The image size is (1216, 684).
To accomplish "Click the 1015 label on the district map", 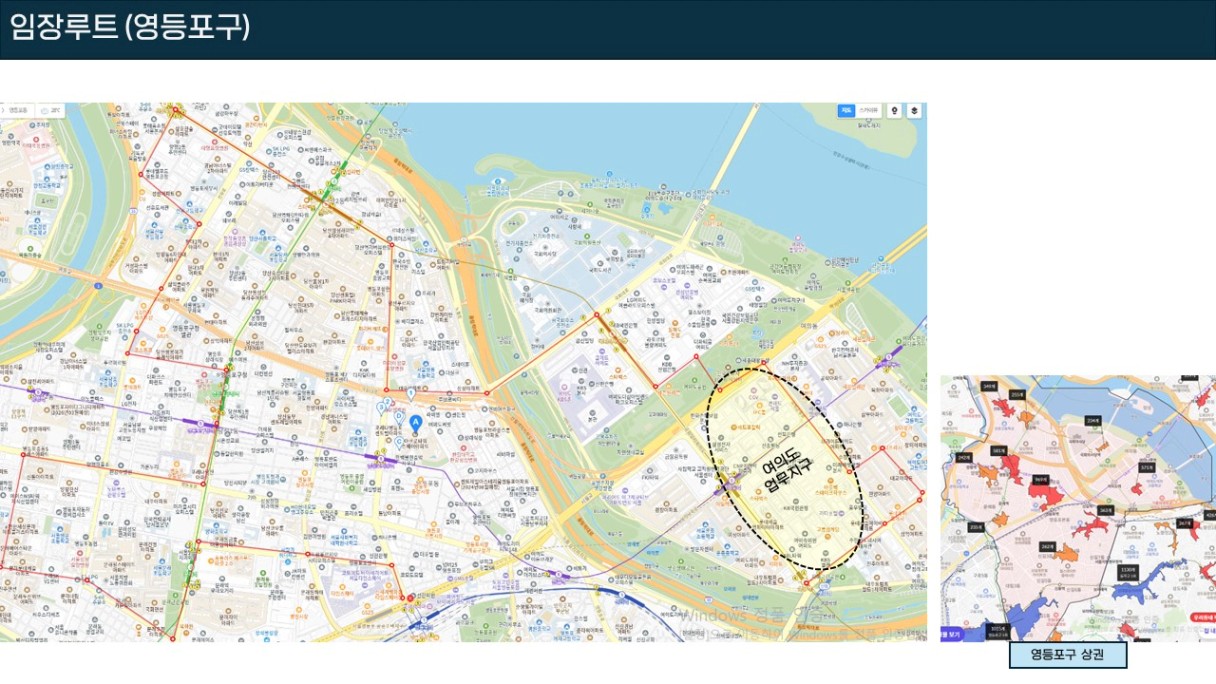I will [x=998, y=630].
